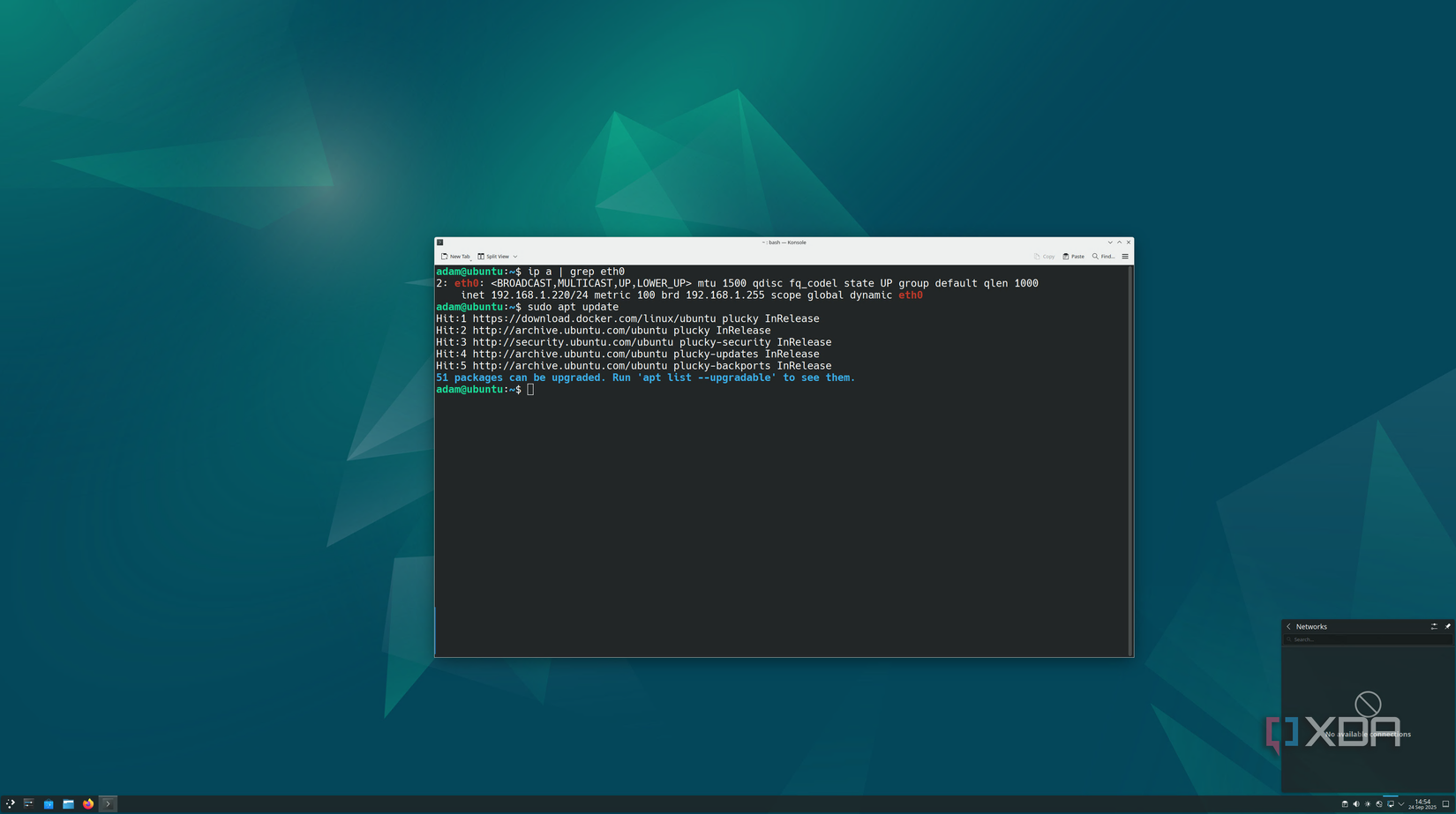Open the Dolphin file manager
This screenshot has width=1456, height=814.
pyautogui.click(x=68, y=803)
